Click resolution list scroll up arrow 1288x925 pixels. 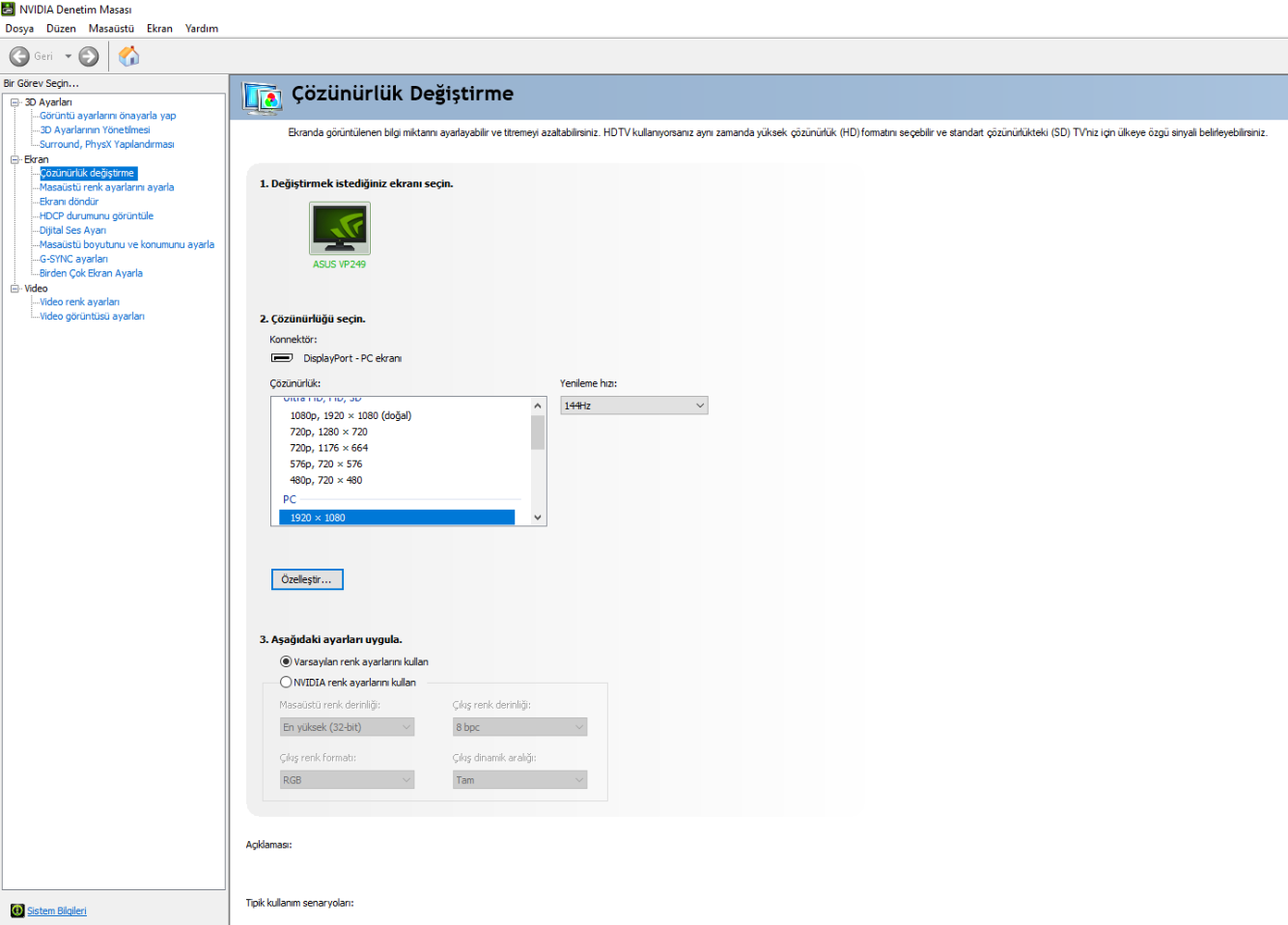click(x=538, y=406)
